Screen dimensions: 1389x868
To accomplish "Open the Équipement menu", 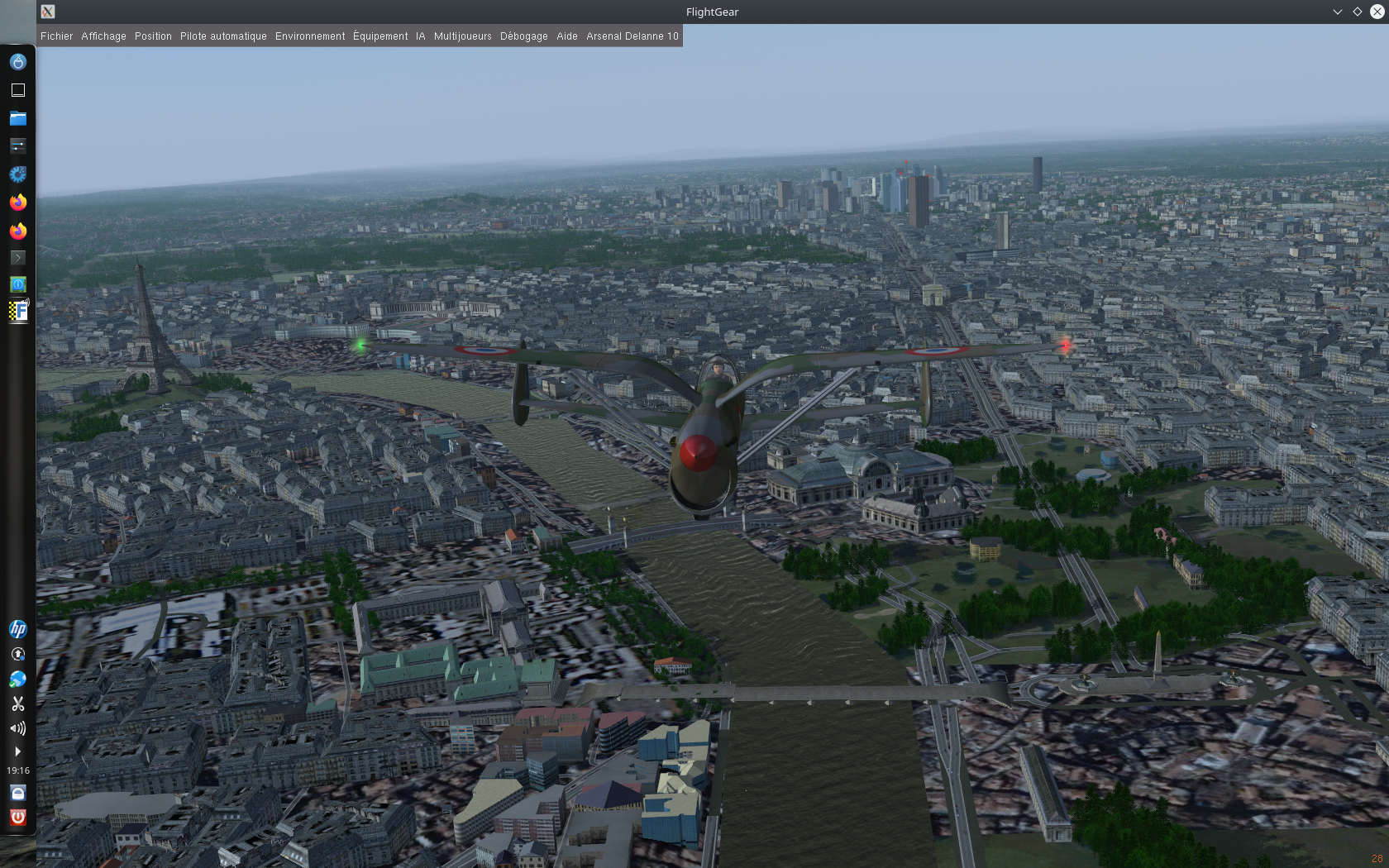I will 380,36.
